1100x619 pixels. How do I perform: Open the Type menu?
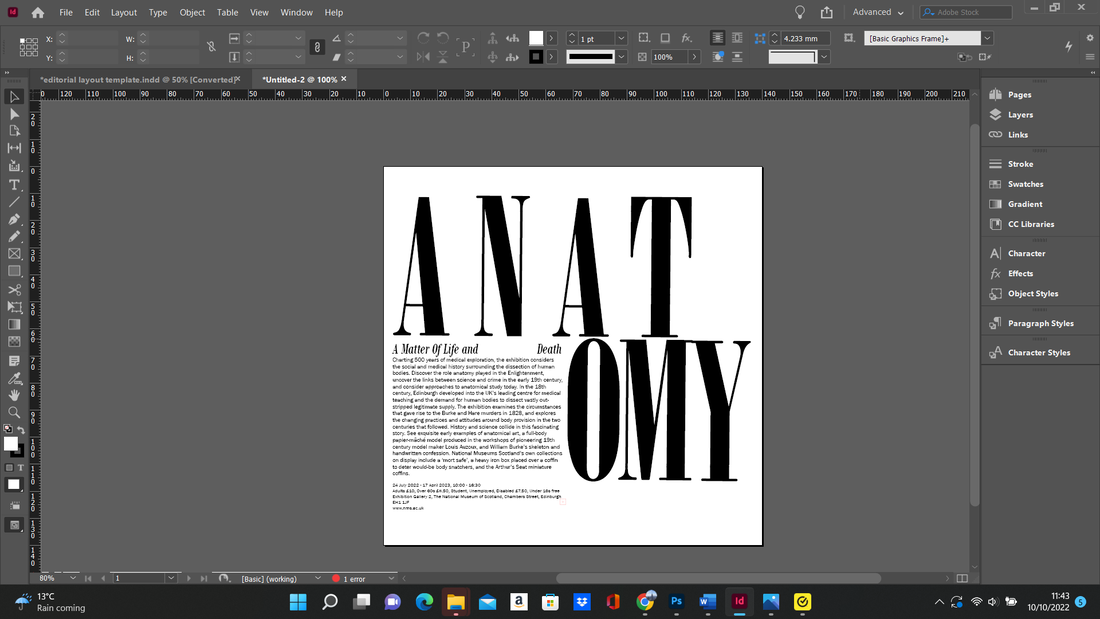point(158,13)
